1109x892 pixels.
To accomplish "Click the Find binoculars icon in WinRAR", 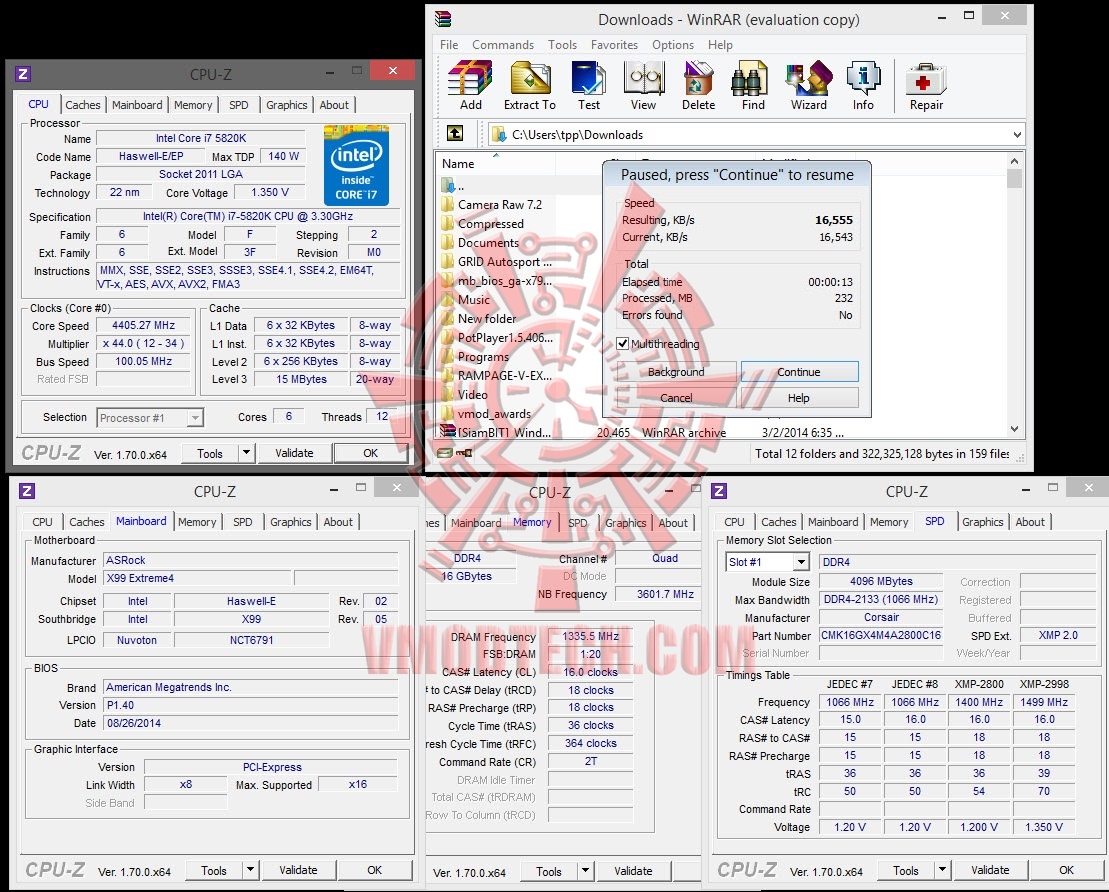I will point(750,78).
